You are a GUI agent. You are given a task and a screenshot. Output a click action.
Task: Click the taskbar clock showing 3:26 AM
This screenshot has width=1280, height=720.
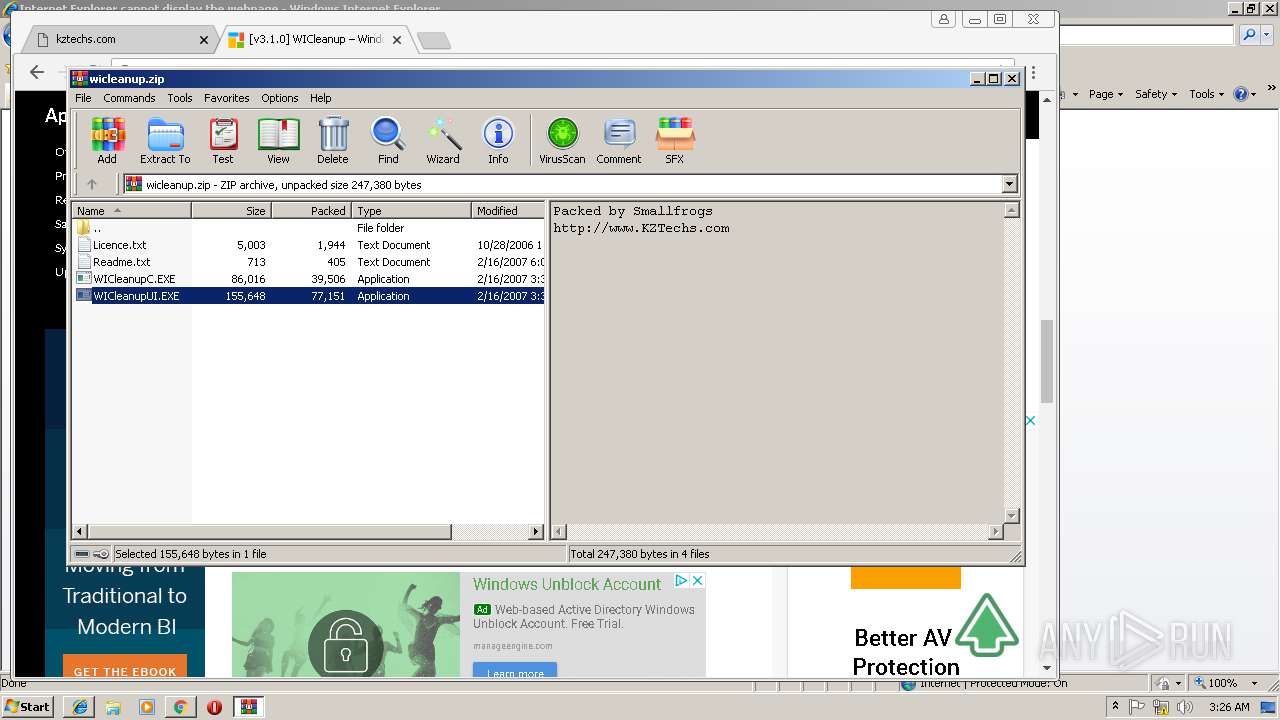coord(1229,707)
